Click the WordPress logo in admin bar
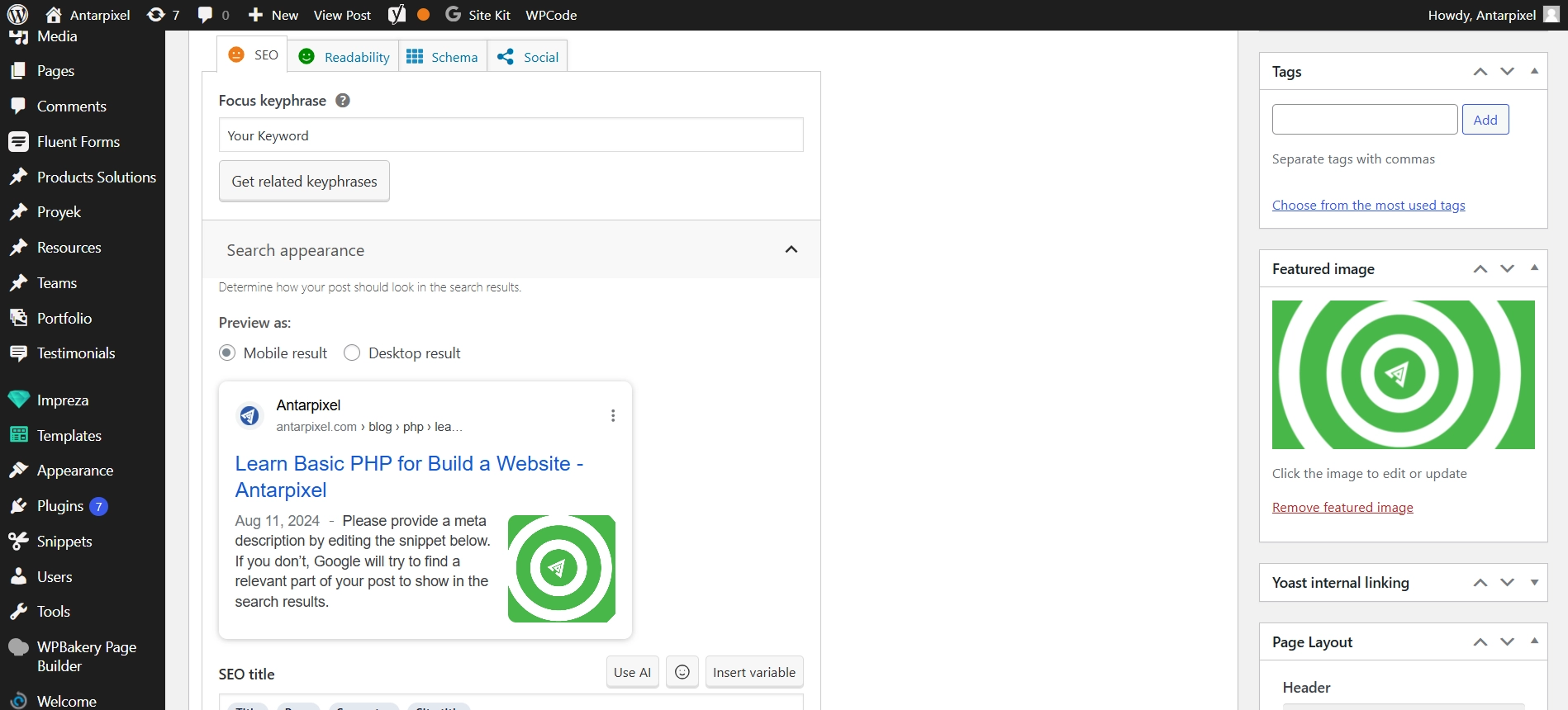This screenshot has height=710, width=1568. 17,15
